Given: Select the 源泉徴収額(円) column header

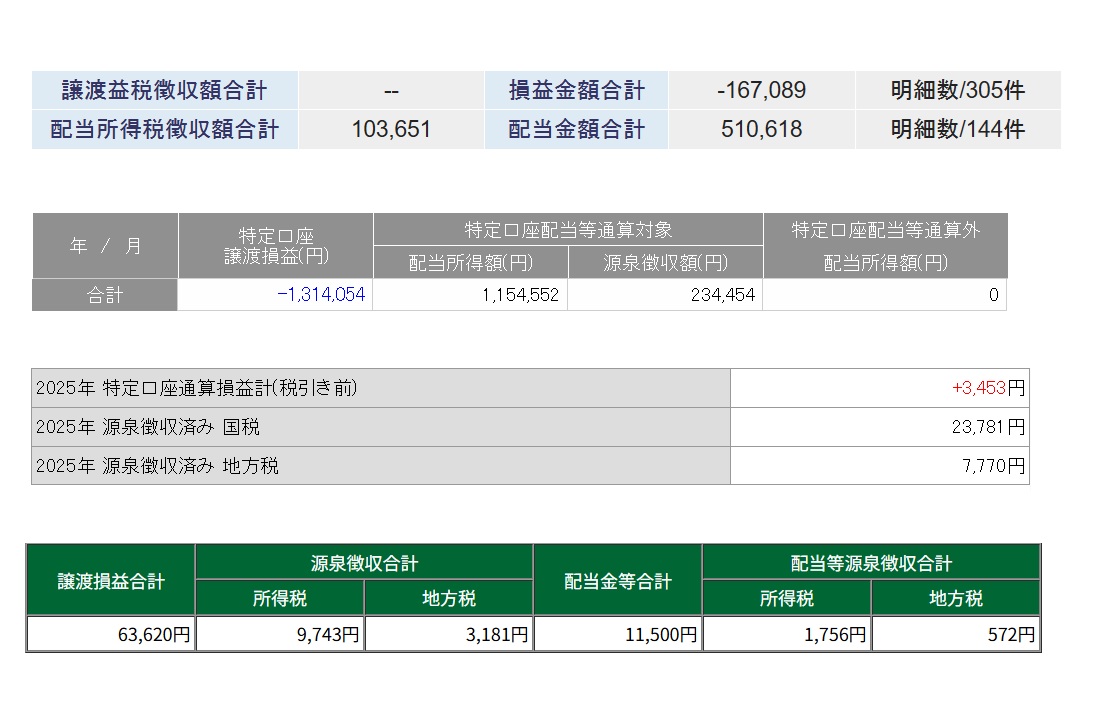Looking at the screenshot, I should [x=665, y=263].
